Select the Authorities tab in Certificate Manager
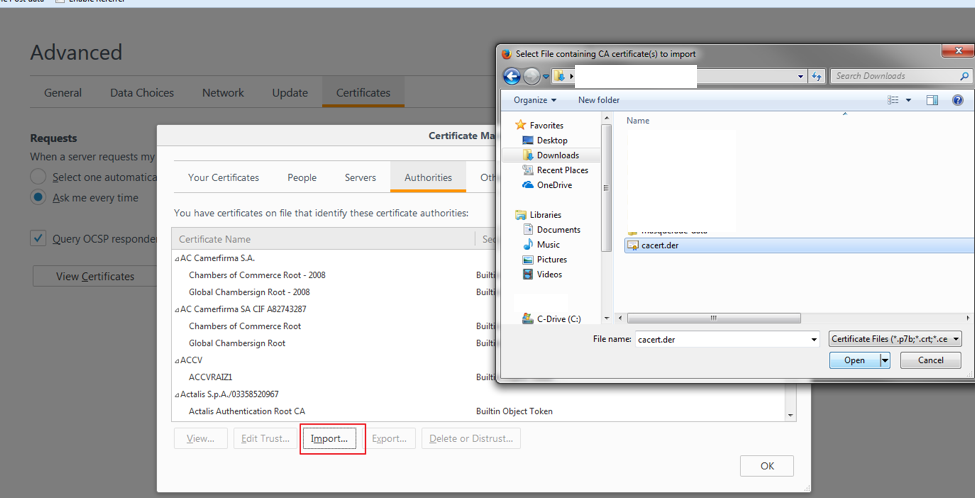This screenshot has width=975, height=498. [428, 177]
